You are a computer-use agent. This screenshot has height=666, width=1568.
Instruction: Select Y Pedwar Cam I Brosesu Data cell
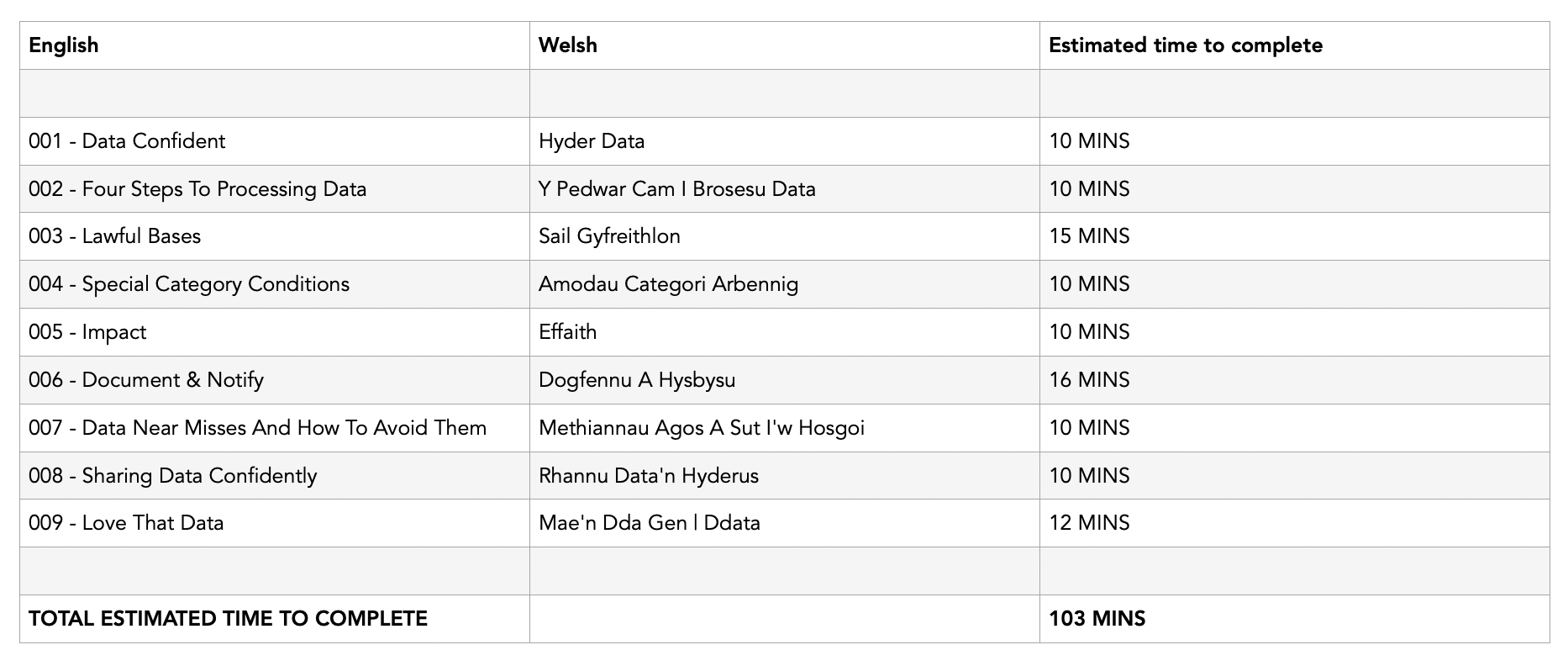point(785,189)
